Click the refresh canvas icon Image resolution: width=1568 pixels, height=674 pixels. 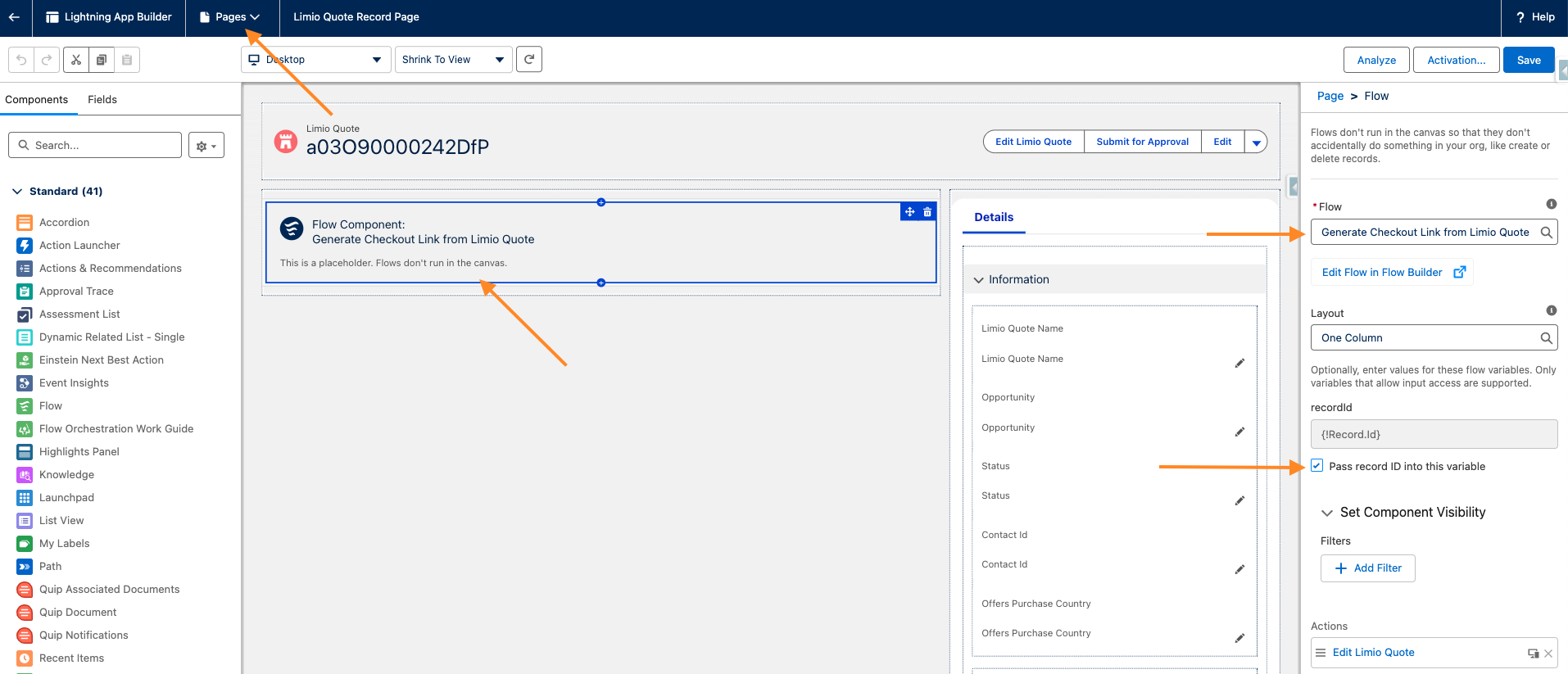click(x=529, y=60)
